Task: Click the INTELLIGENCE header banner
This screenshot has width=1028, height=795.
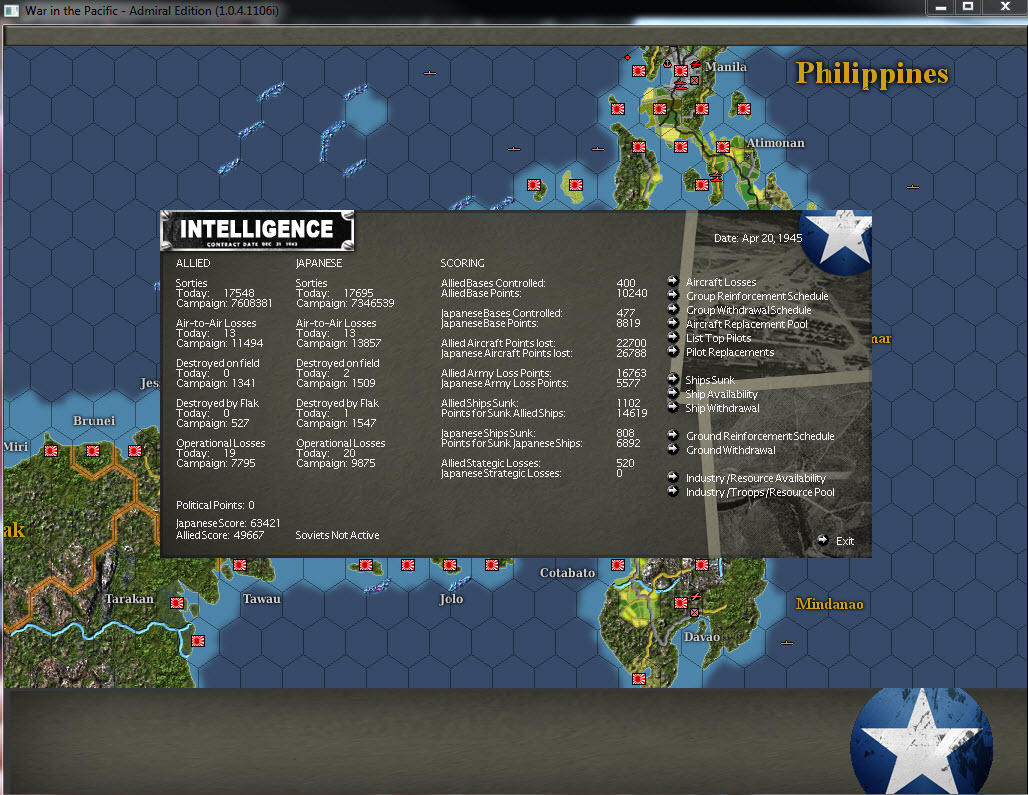Action: pyautogui.click(x=257, y=231)
